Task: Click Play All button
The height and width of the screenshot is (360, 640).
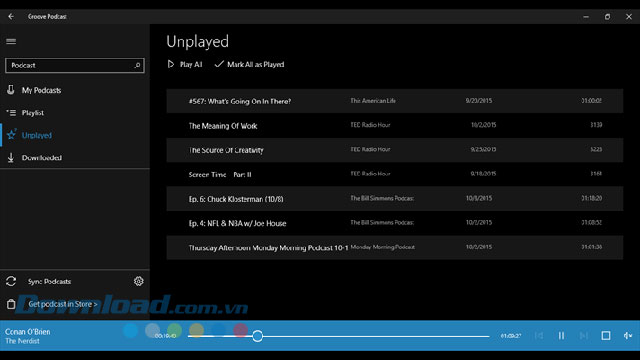Action: 185,64
